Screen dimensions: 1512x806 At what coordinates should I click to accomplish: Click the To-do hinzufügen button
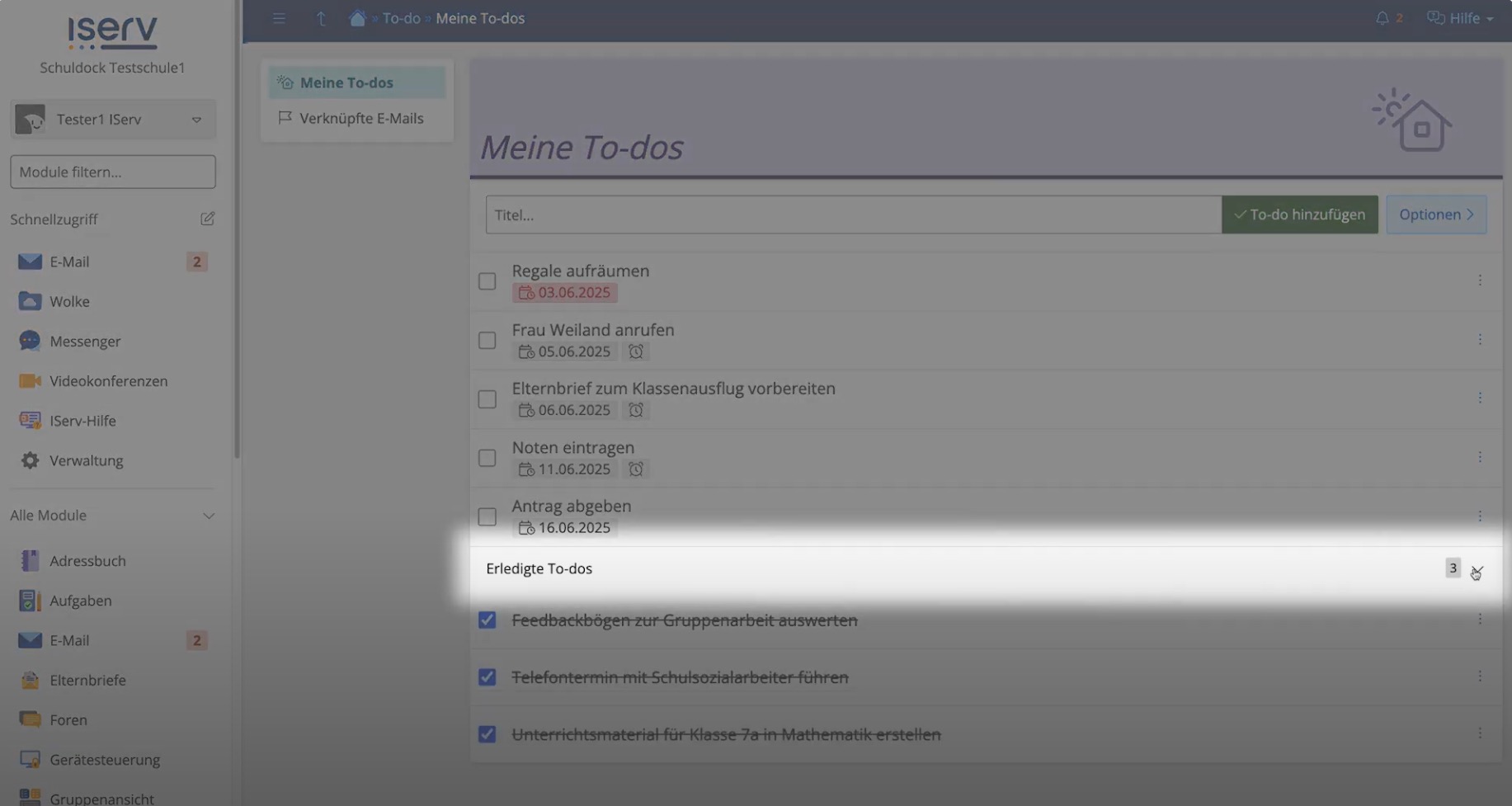click(1299, 214)
